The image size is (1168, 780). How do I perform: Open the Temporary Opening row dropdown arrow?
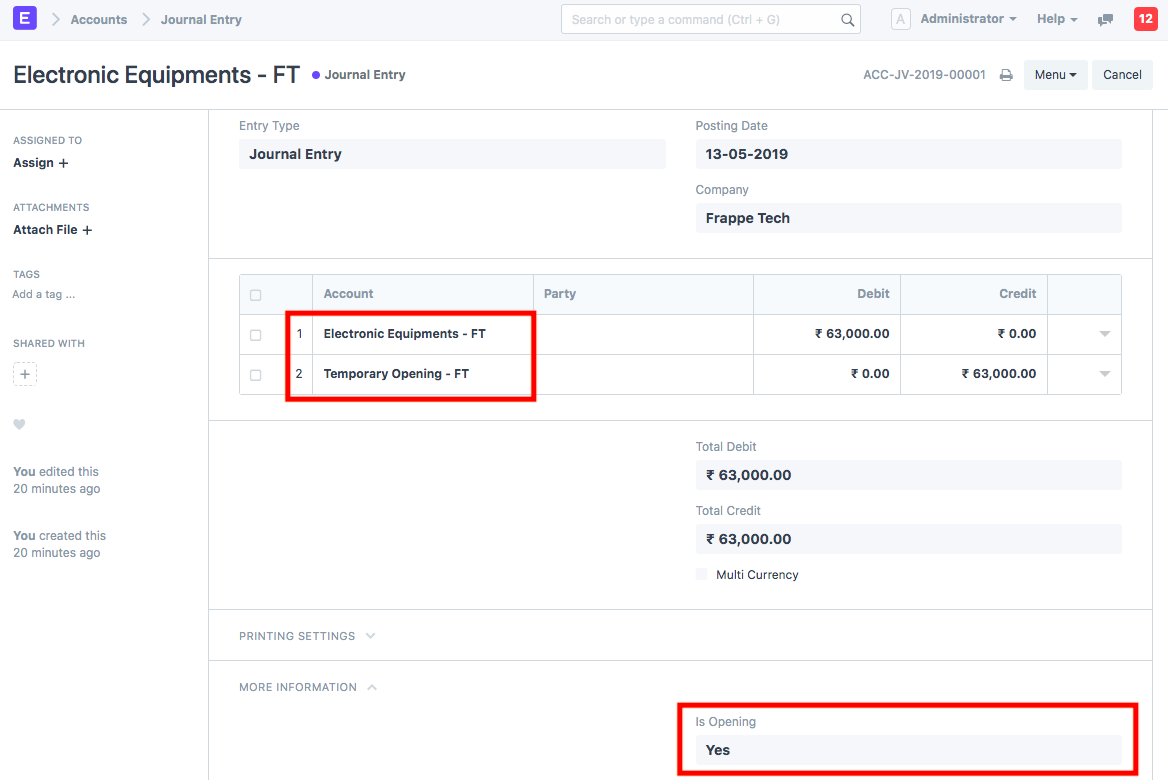point(1104,374)
